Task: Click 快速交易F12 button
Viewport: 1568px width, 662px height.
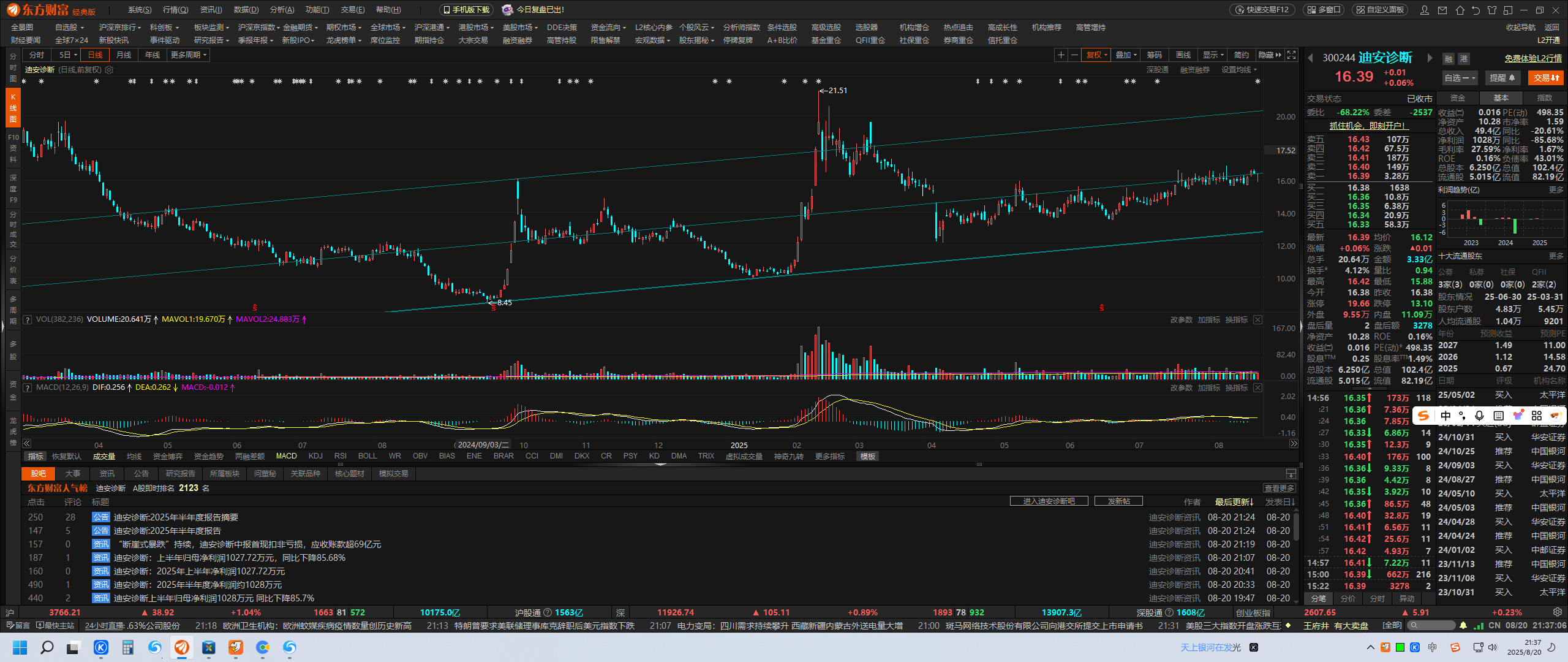Action: click(x=1262, y=10)
